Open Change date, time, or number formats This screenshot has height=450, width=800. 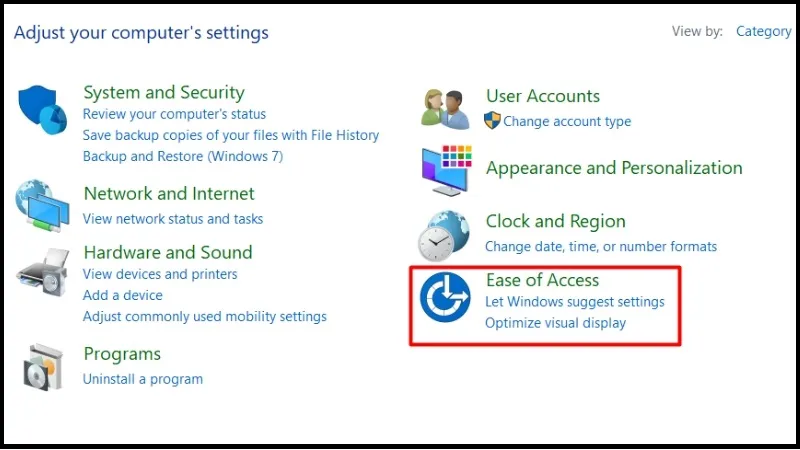pyautogui.click(x=601, y=246)
